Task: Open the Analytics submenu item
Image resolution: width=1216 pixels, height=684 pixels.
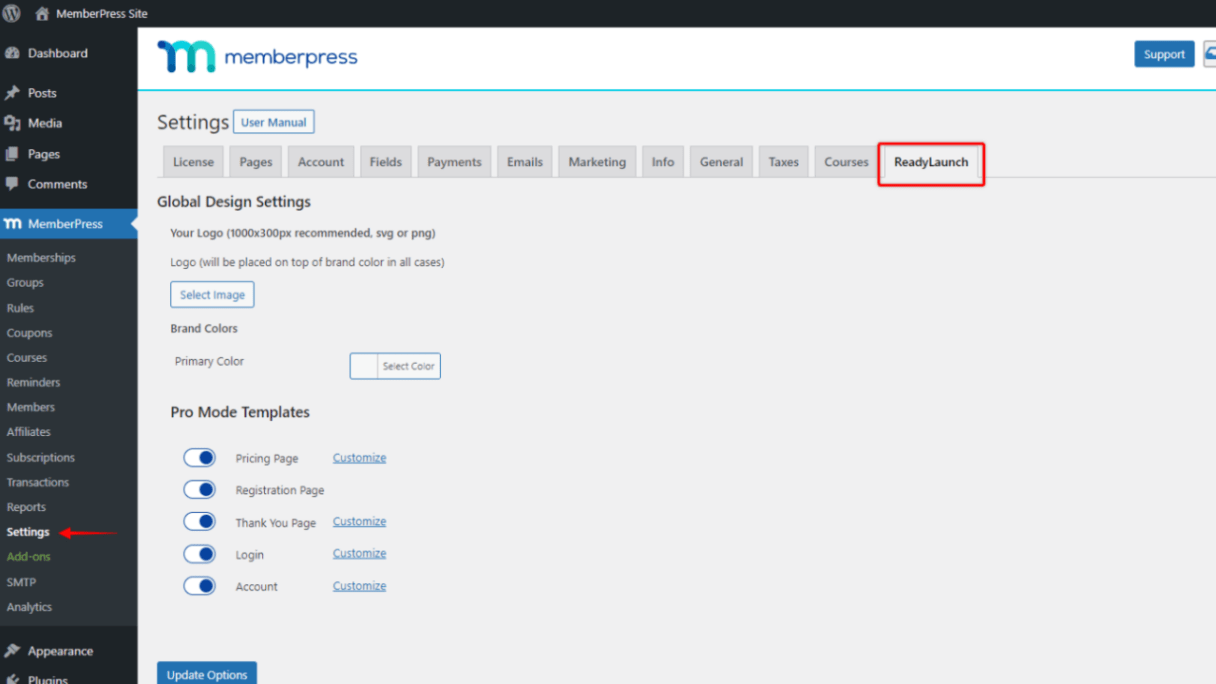Action: [29, 607]
